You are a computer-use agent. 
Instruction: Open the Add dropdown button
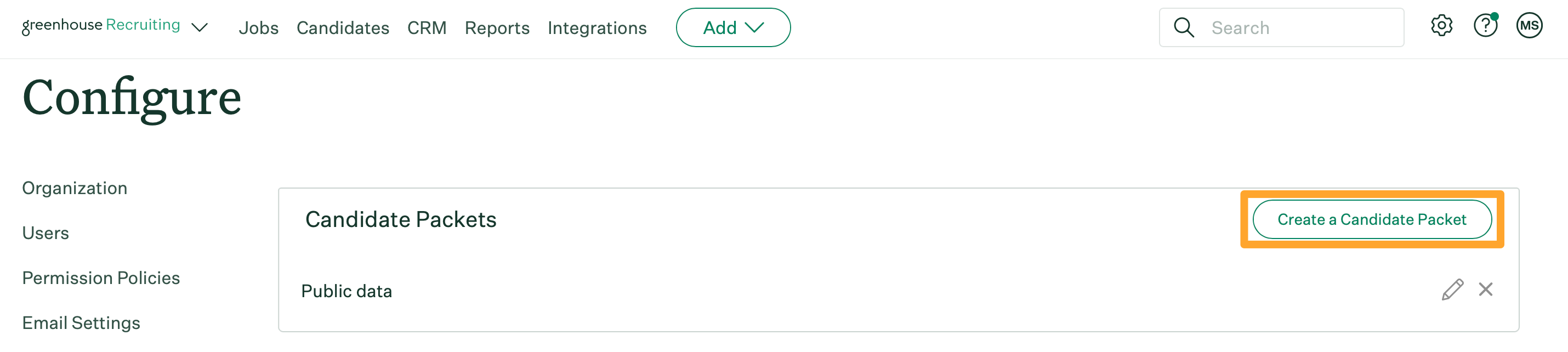pyautogui.click(x=733, y=27)
